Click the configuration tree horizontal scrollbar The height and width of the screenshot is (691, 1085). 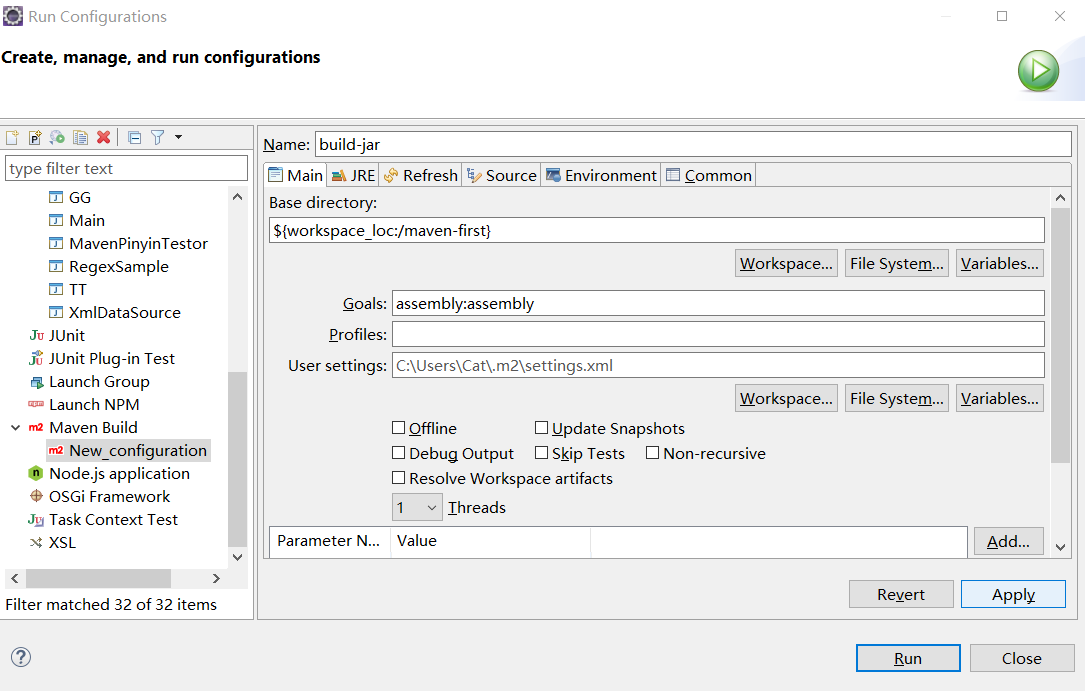[x=98, y=578]
